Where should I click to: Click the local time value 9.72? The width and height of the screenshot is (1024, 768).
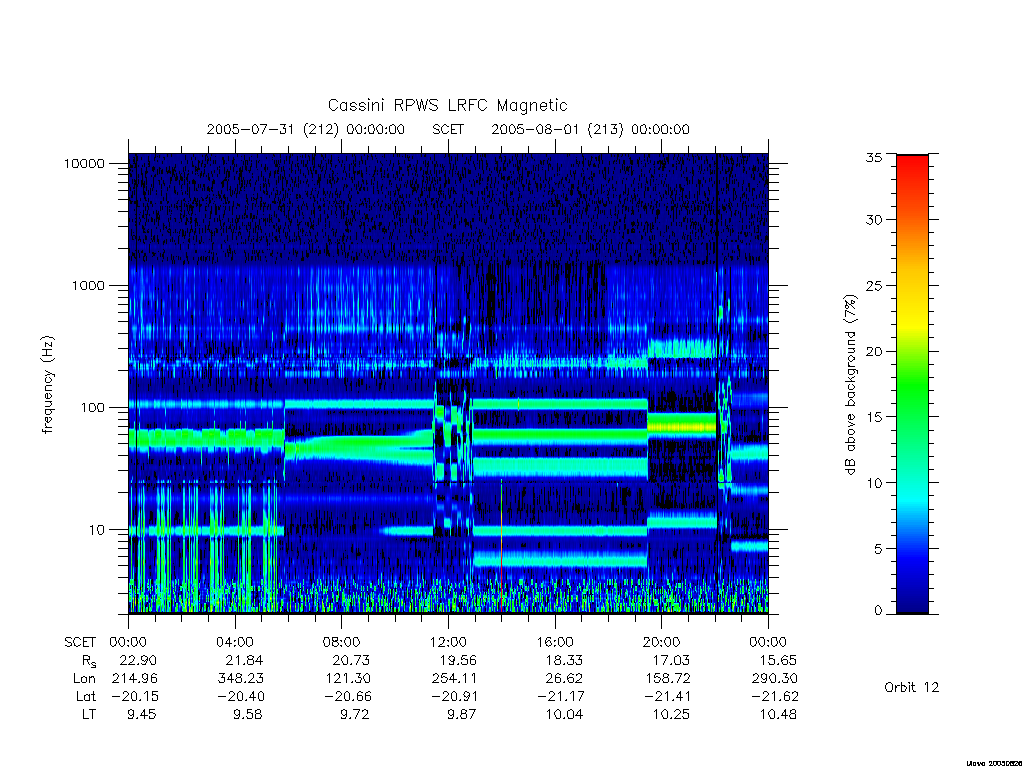click(x=355, y=714)
